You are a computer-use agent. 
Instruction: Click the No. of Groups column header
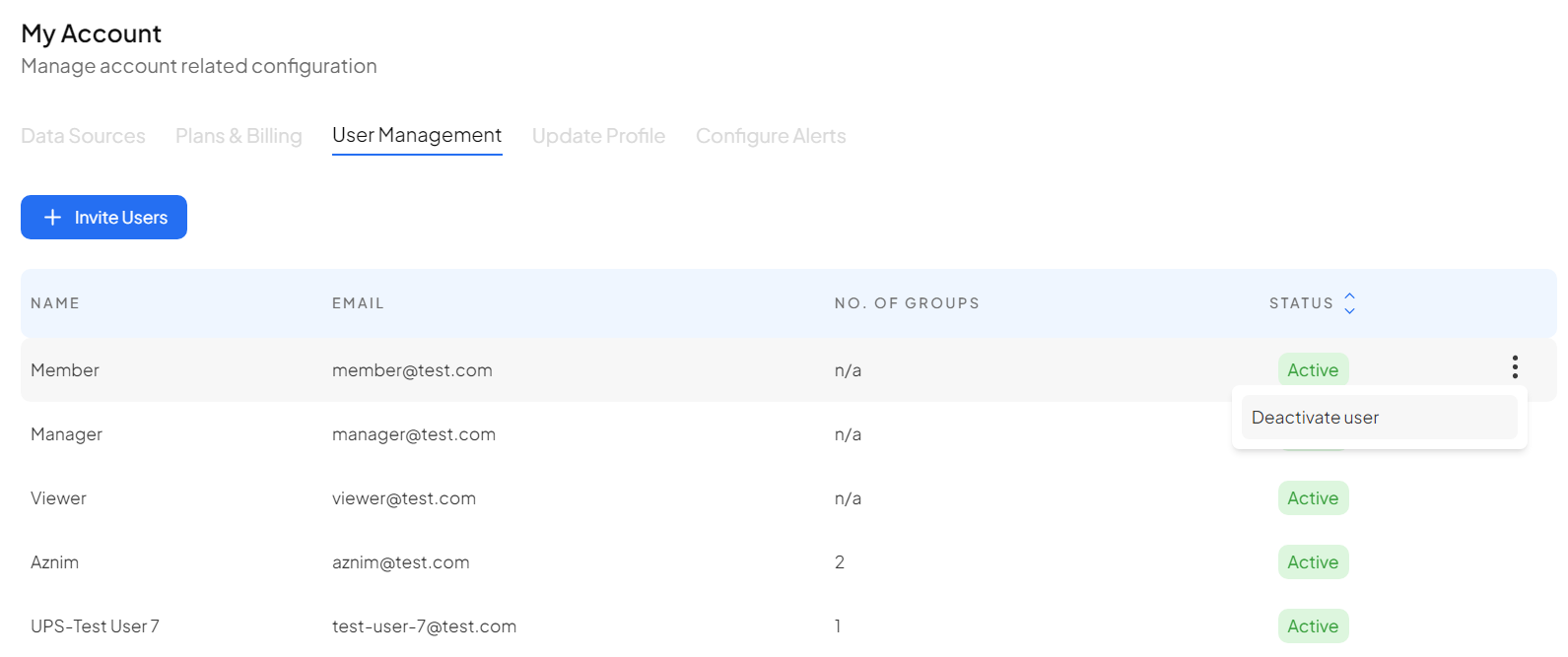907,303
